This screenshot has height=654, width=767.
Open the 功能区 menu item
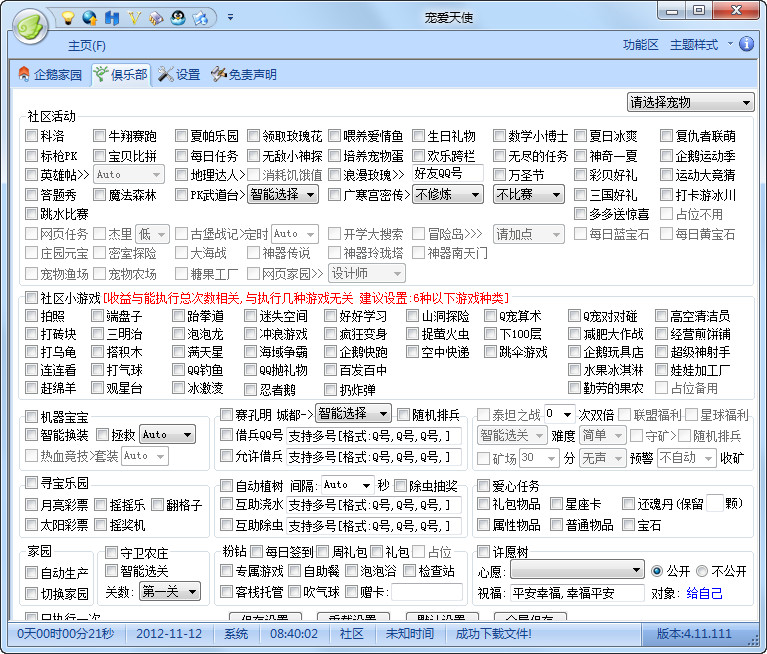point(640,45)
